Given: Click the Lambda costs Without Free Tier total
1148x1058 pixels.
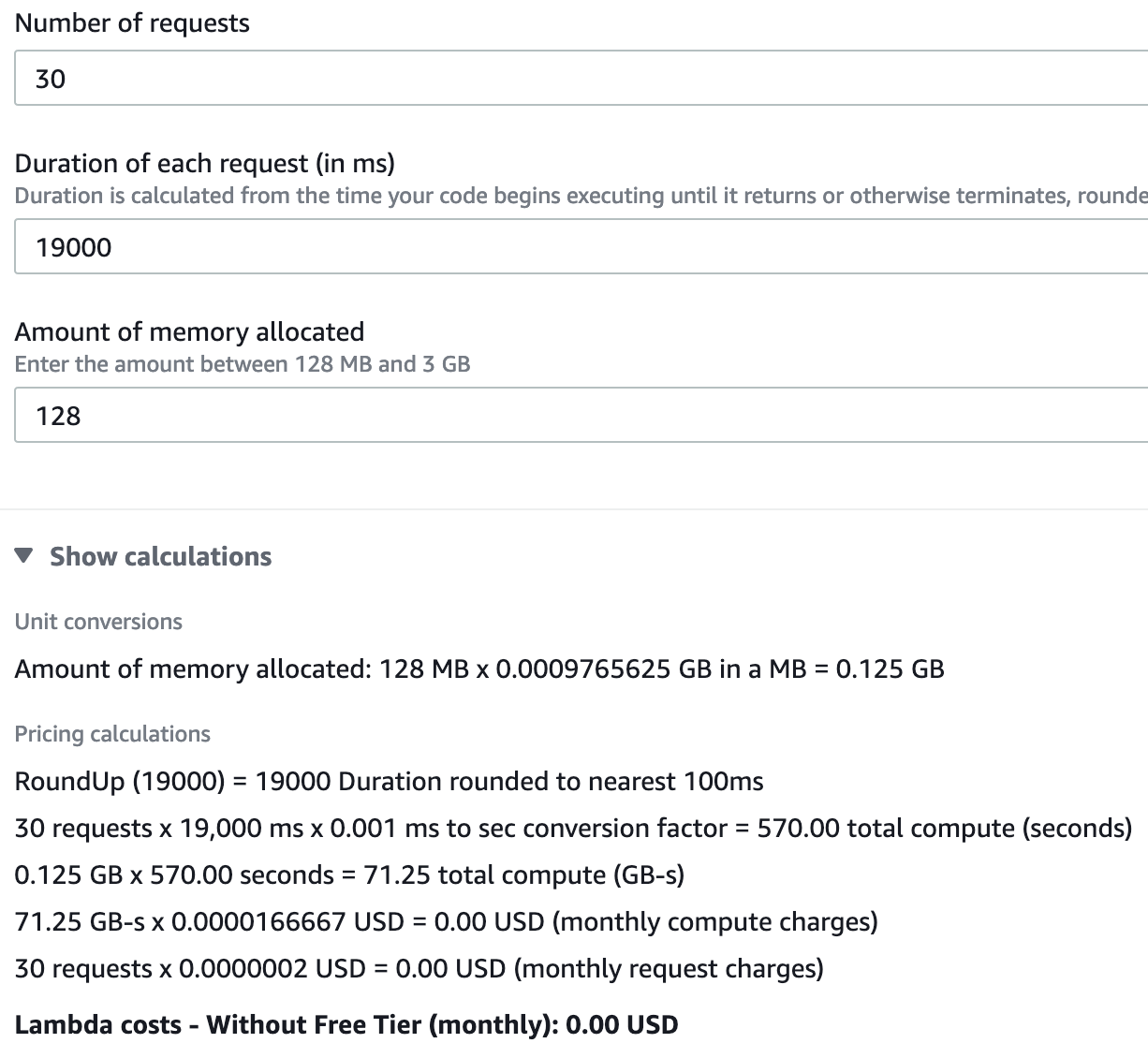Looking at the screenshot, I should tap(346, 1025).
